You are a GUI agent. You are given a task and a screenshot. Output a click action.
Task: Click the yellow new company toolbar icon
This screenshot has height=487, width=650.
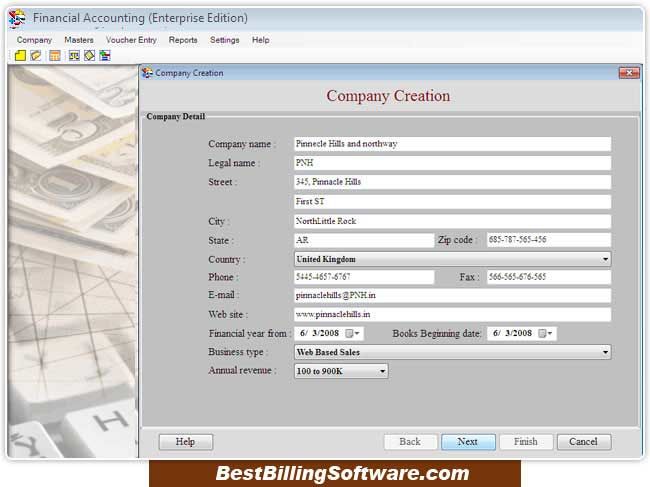20,55
